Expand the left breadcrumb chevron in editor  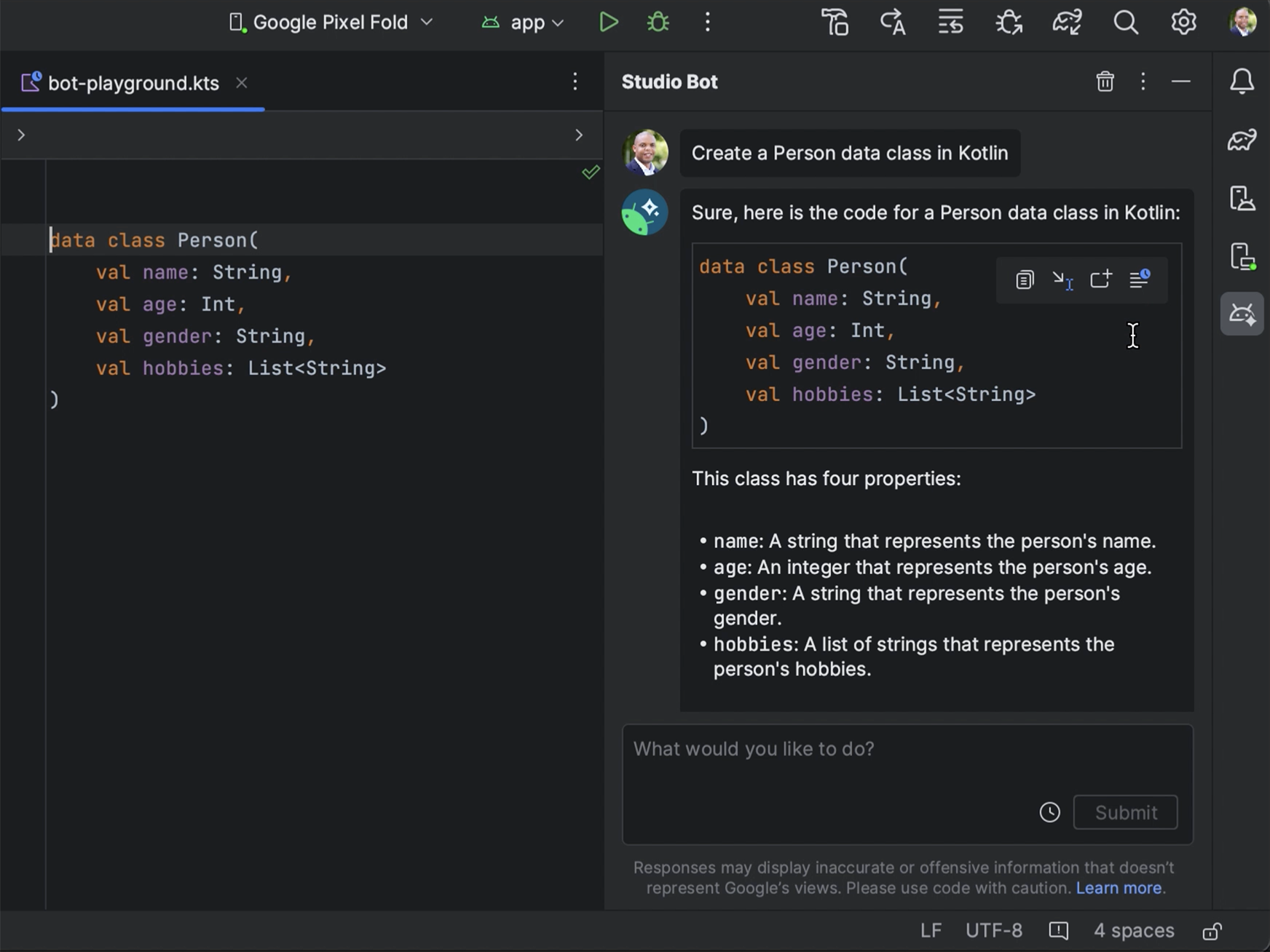21,135
